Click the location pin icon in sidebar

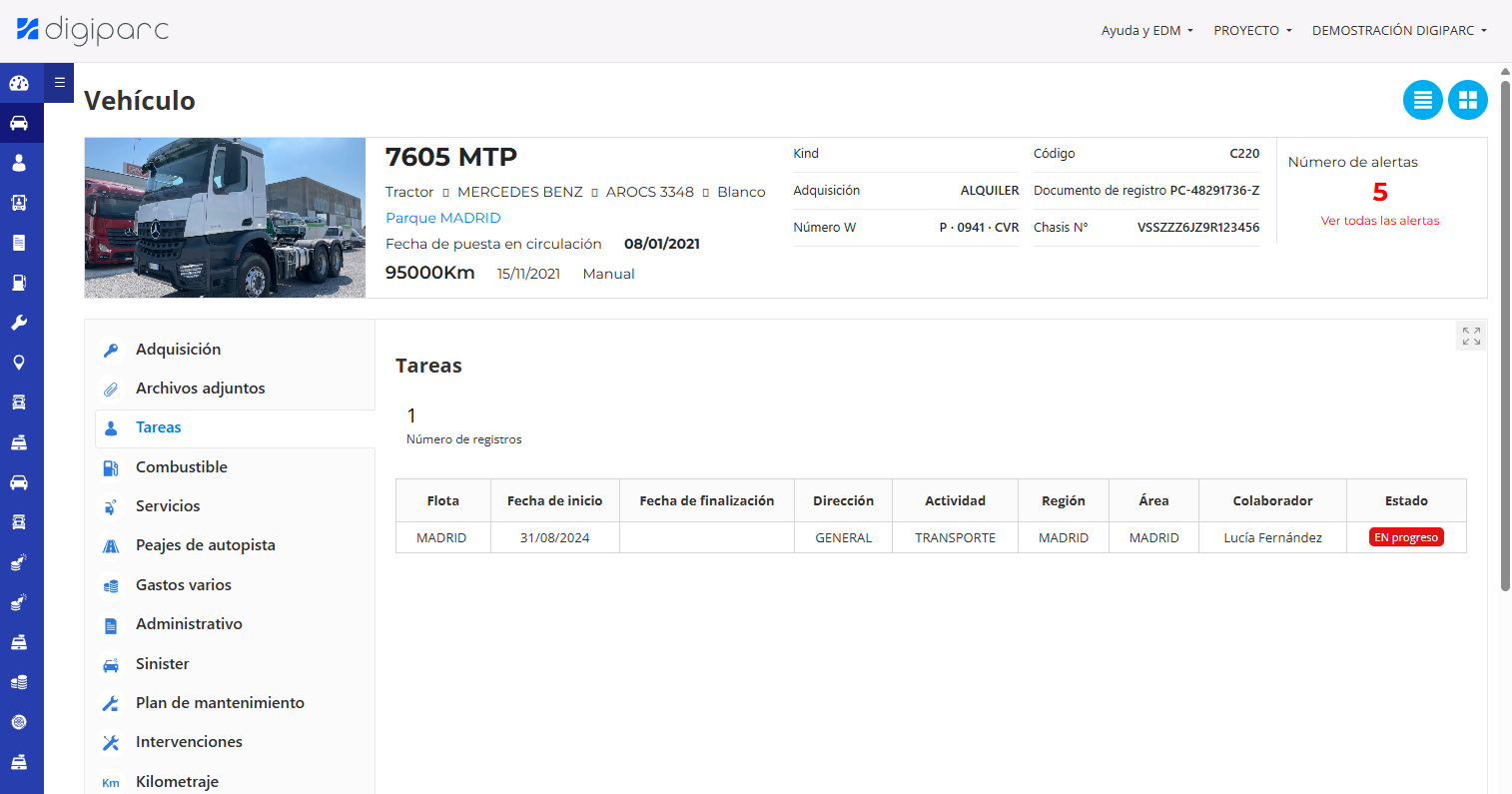19,363
